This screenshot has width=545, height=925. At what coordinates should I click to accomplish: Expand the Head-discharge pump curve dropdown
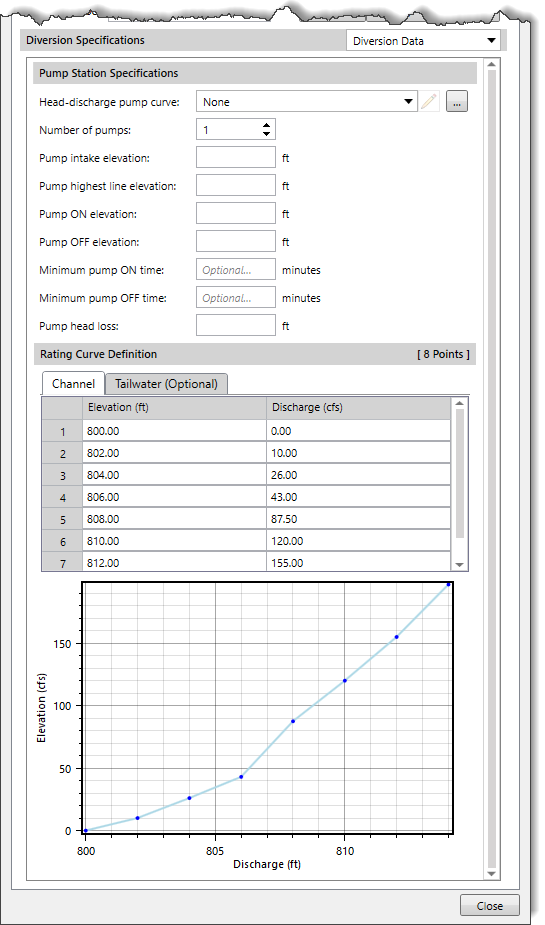[408, 101]
